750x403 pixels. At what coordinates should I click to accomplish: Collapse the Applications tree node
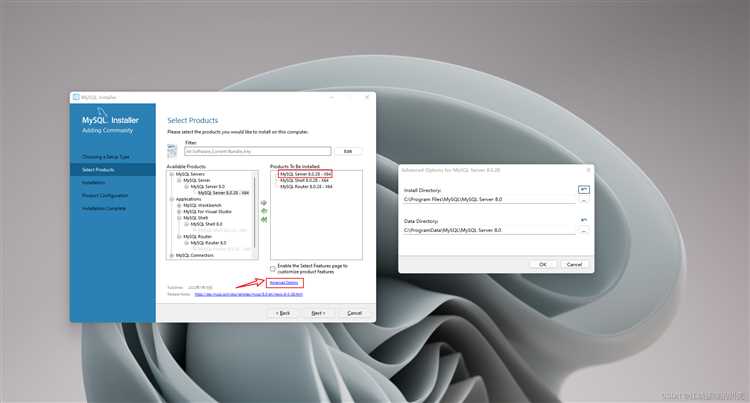[172, 199]
